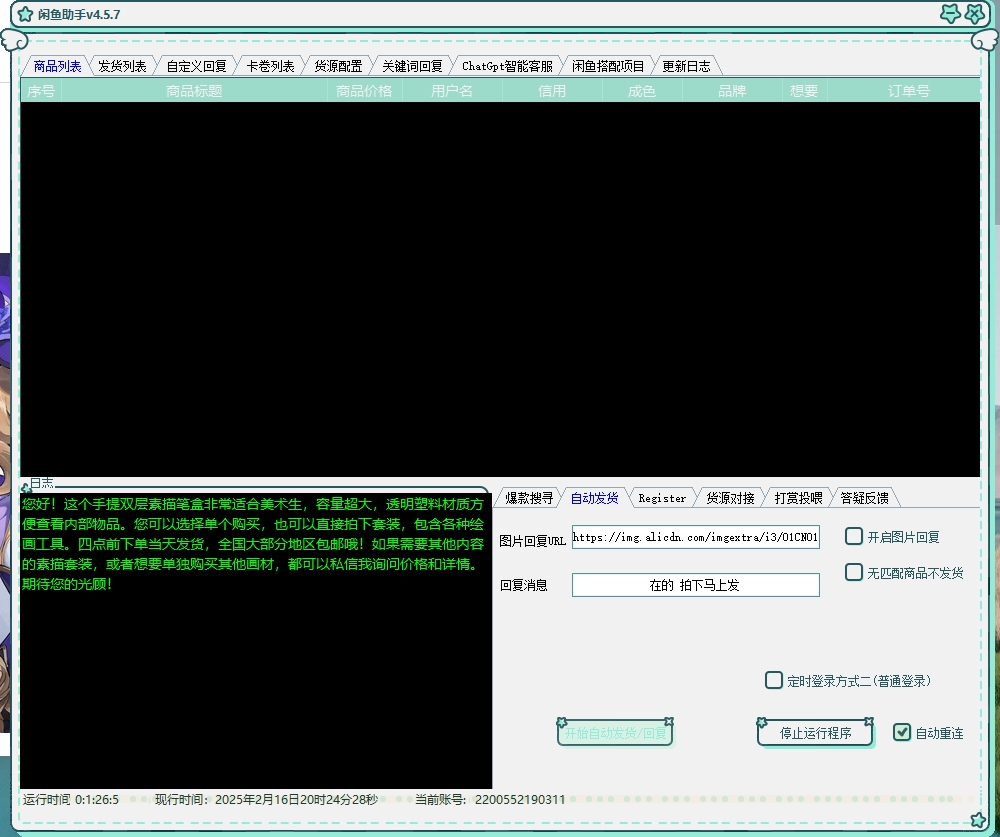Enable 开启图片回复 checkbox
The width and height of the screenshot is (1000, 837).
(x=854, y=536)
